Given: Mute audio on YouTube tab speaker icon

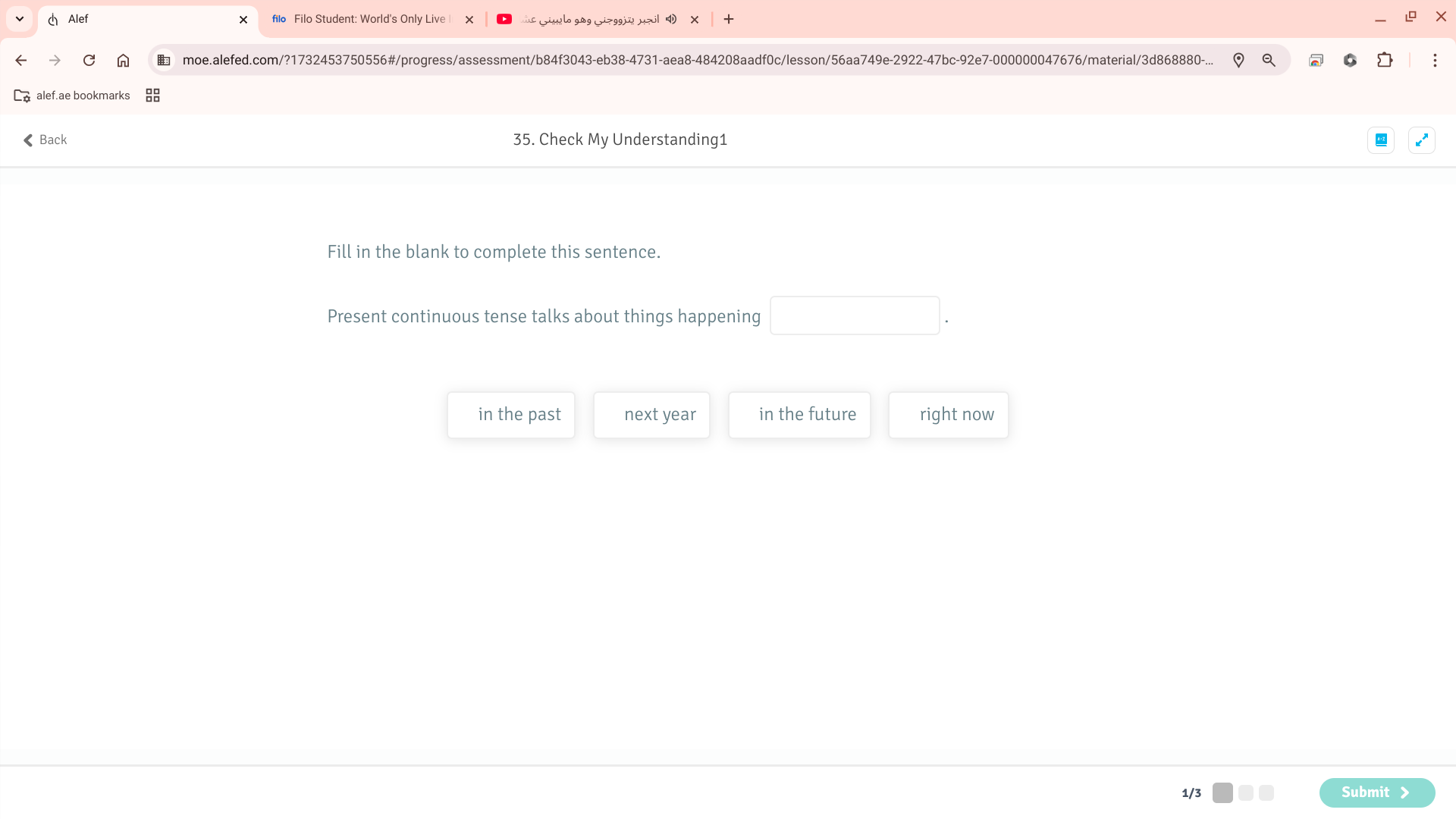Looking at the screenshot, I should pos(671,19).
